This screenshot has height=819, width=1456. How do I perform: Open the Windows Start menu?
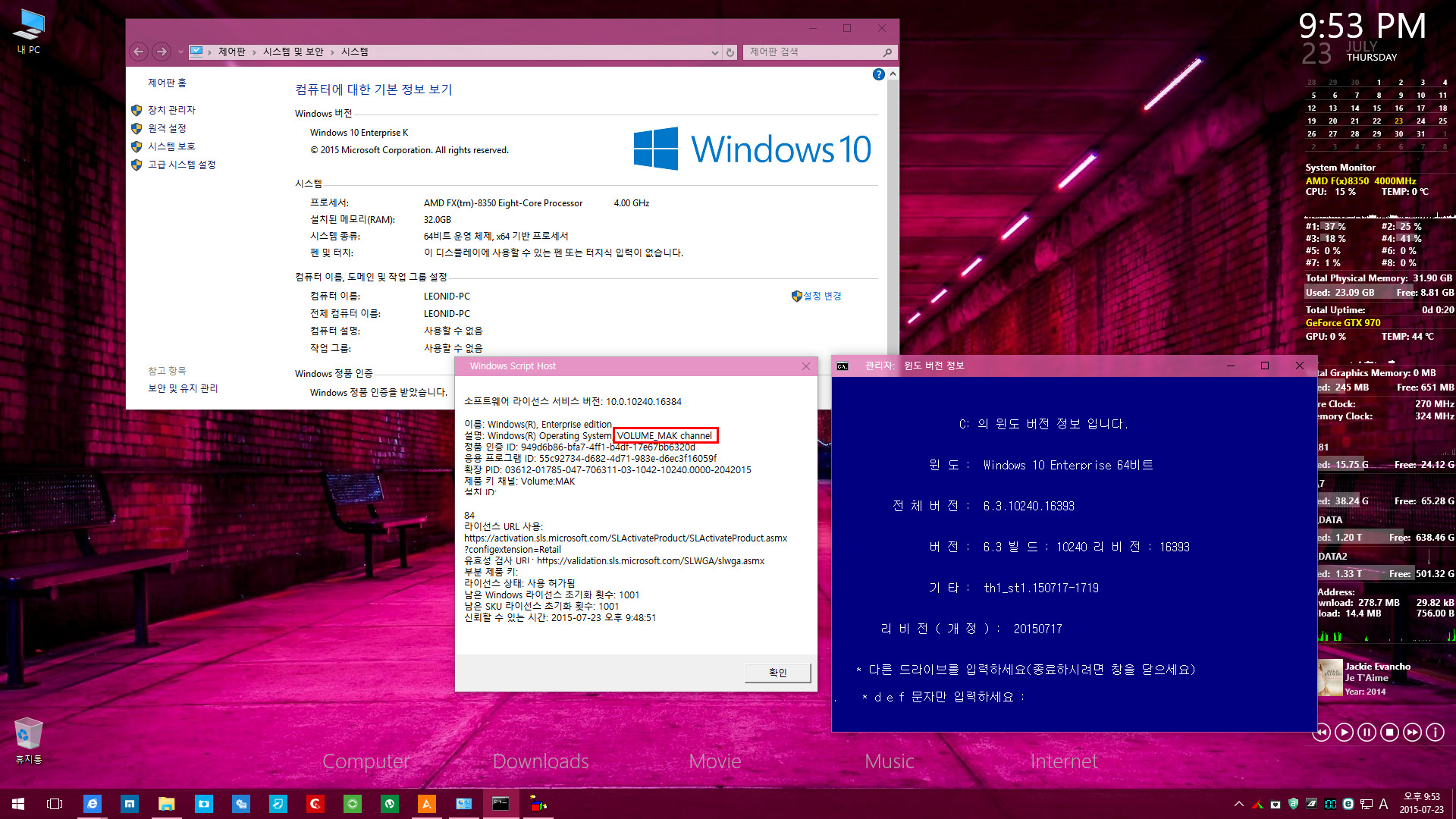point(18,804)
